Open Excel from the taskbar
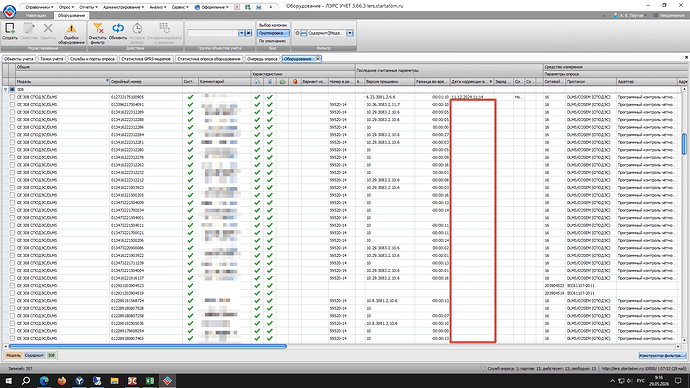This screenshot has height=388, width=690. pos(150,381)
